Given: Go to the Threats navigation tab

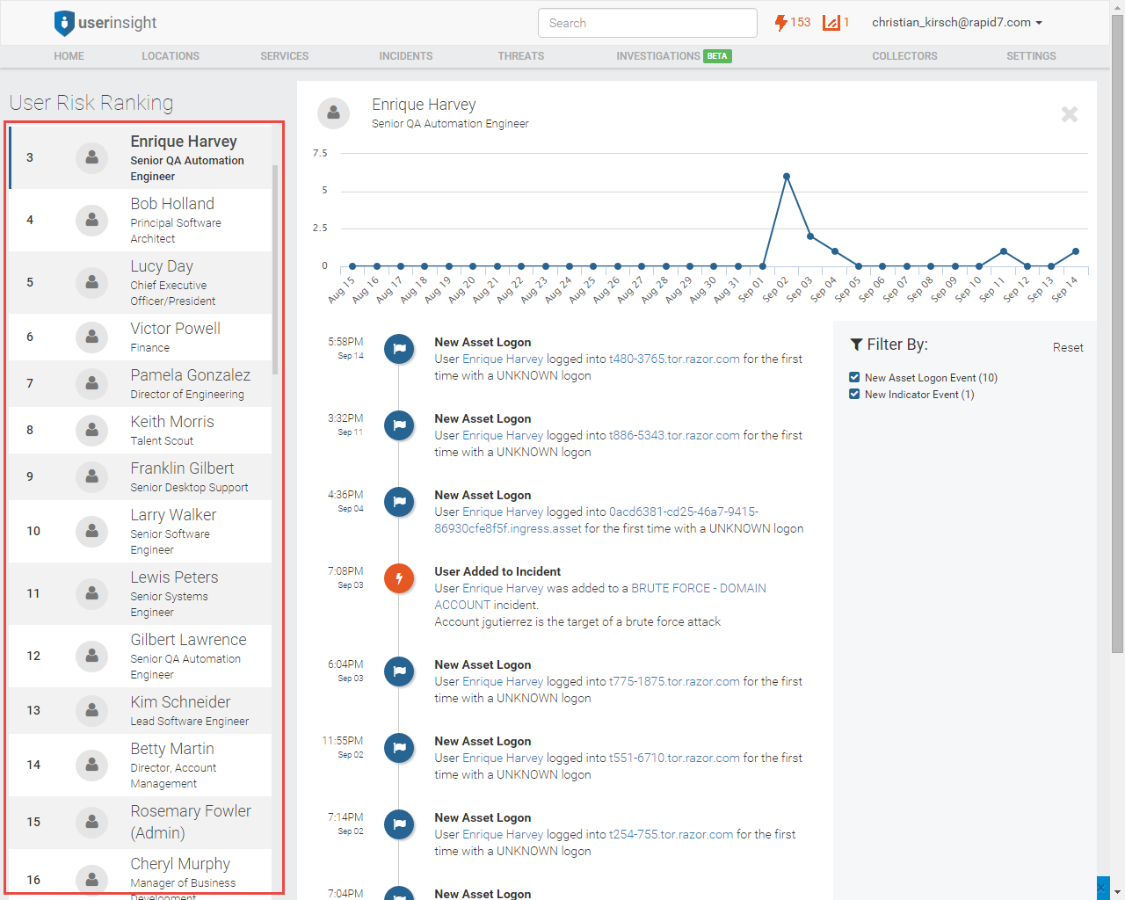Looking at the screenshot, I should (x=521, y=56).
